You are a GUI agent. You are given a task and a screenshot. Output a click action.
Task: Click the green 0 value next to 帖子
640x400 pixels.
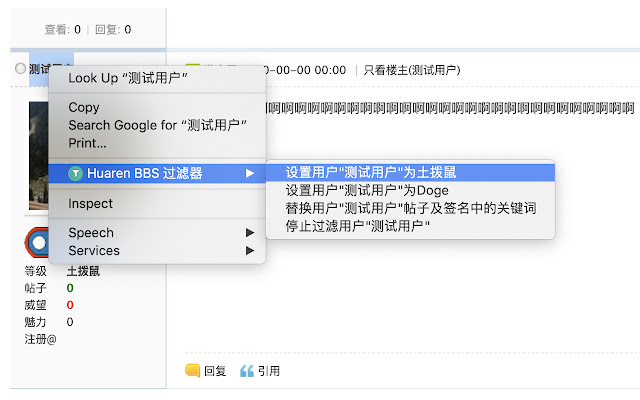point(70,288)
